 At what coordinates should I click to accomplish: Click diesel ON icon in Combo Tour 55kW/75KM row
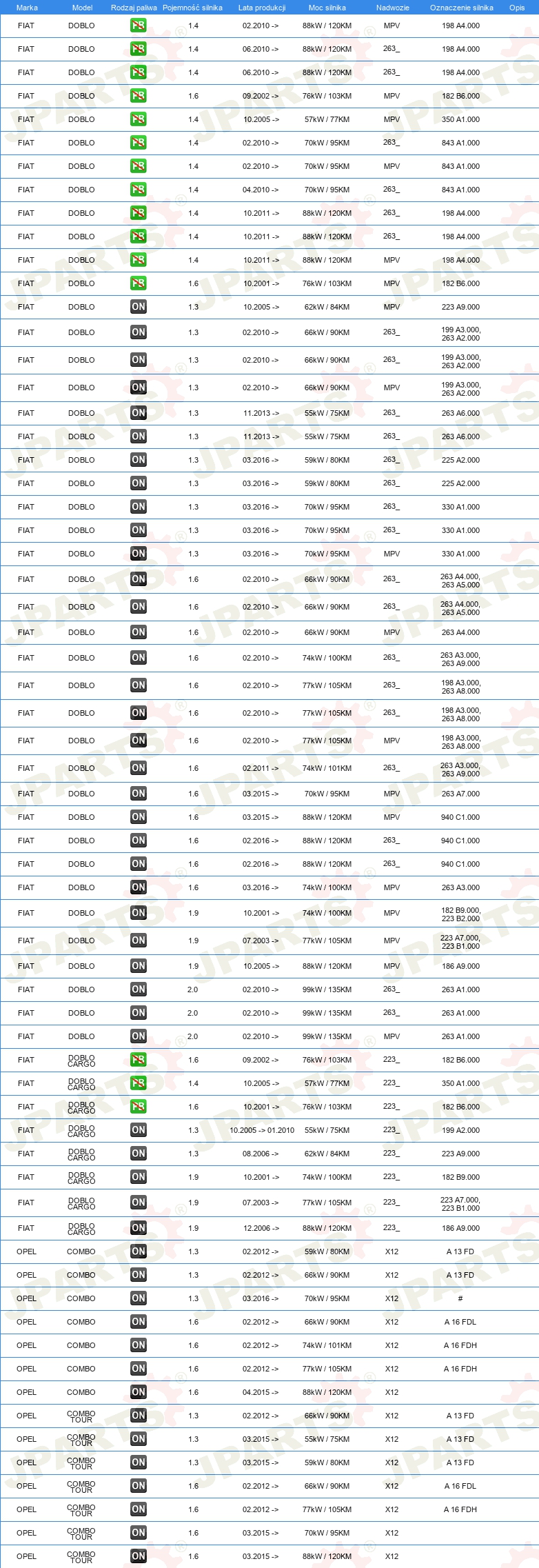138,1439
